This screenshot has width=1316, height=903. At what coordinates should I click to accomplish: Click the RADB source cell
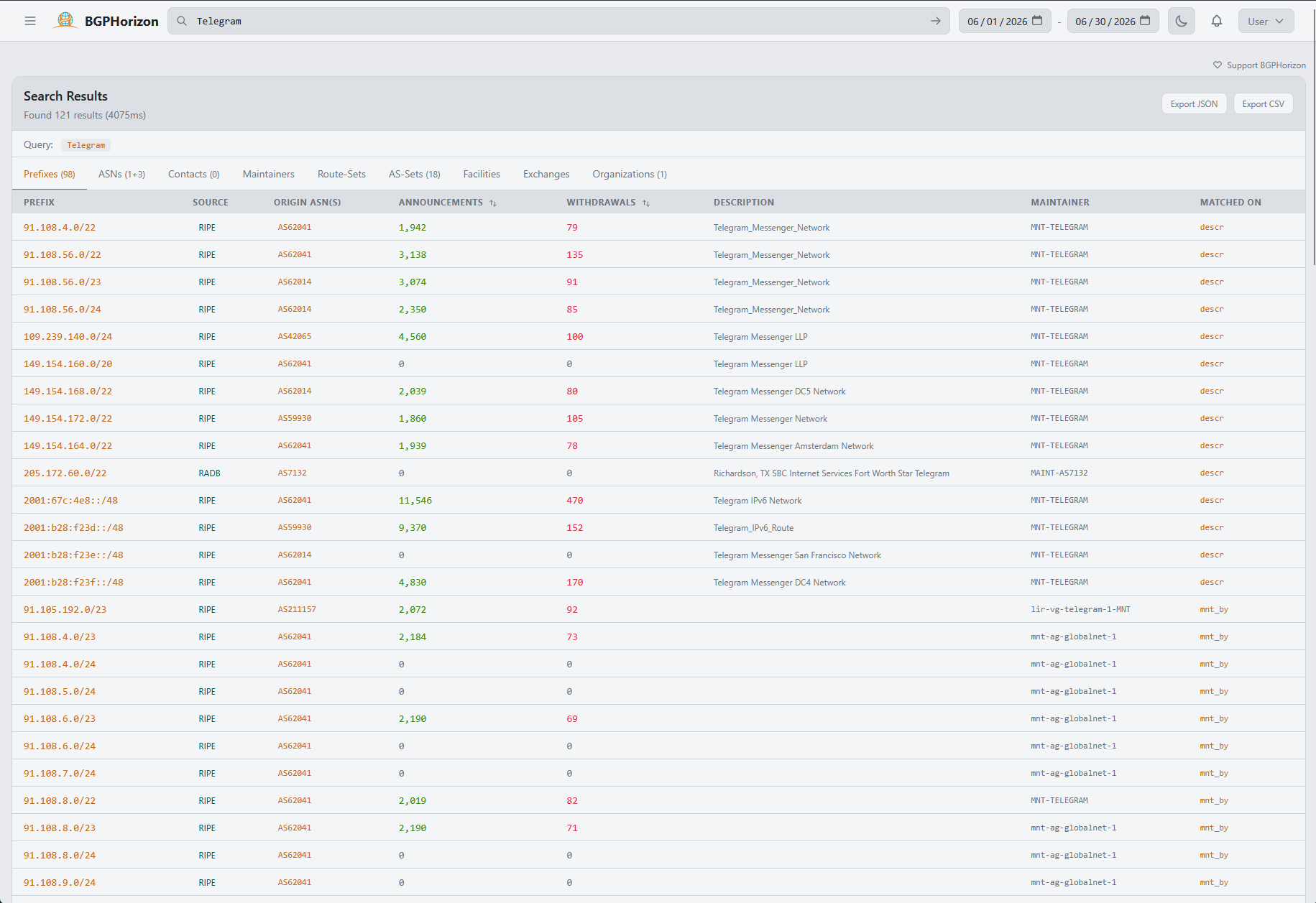tap(210, 473)
